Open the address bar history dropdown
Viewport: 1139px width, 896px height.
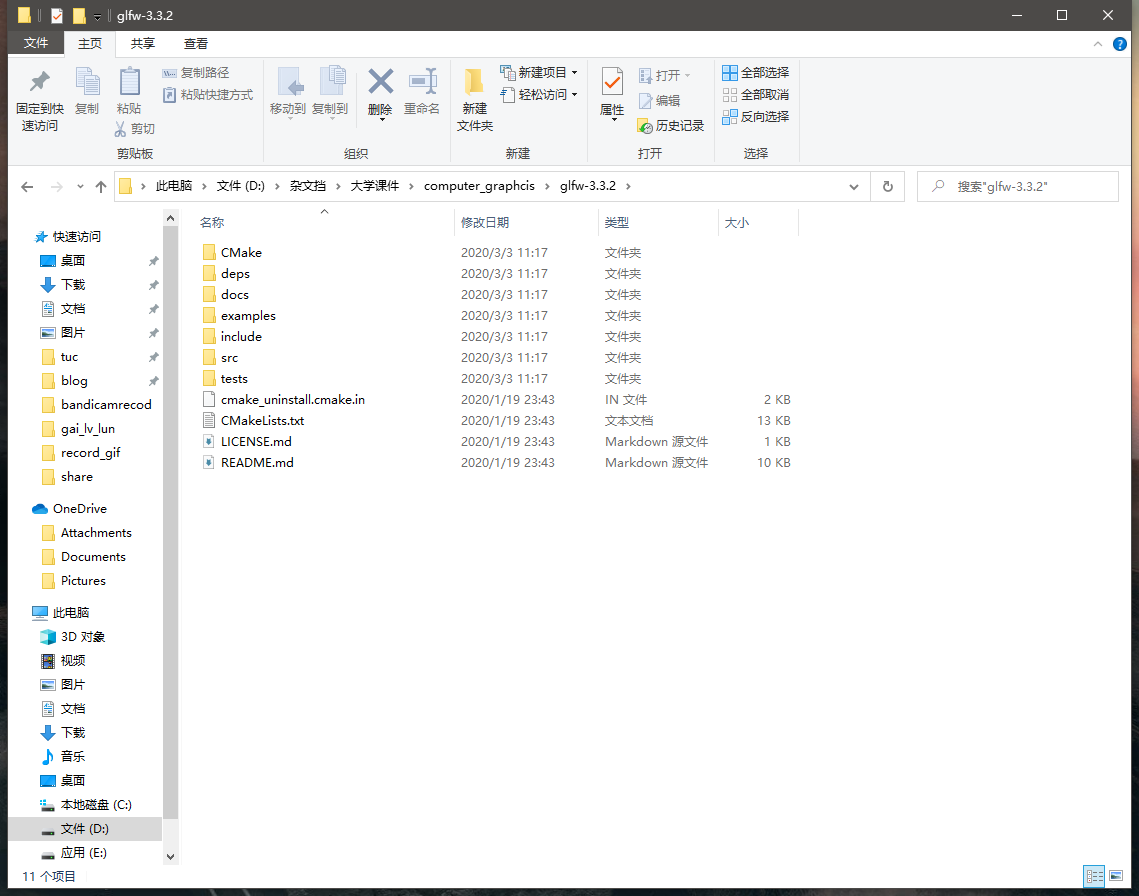[853, 186]
